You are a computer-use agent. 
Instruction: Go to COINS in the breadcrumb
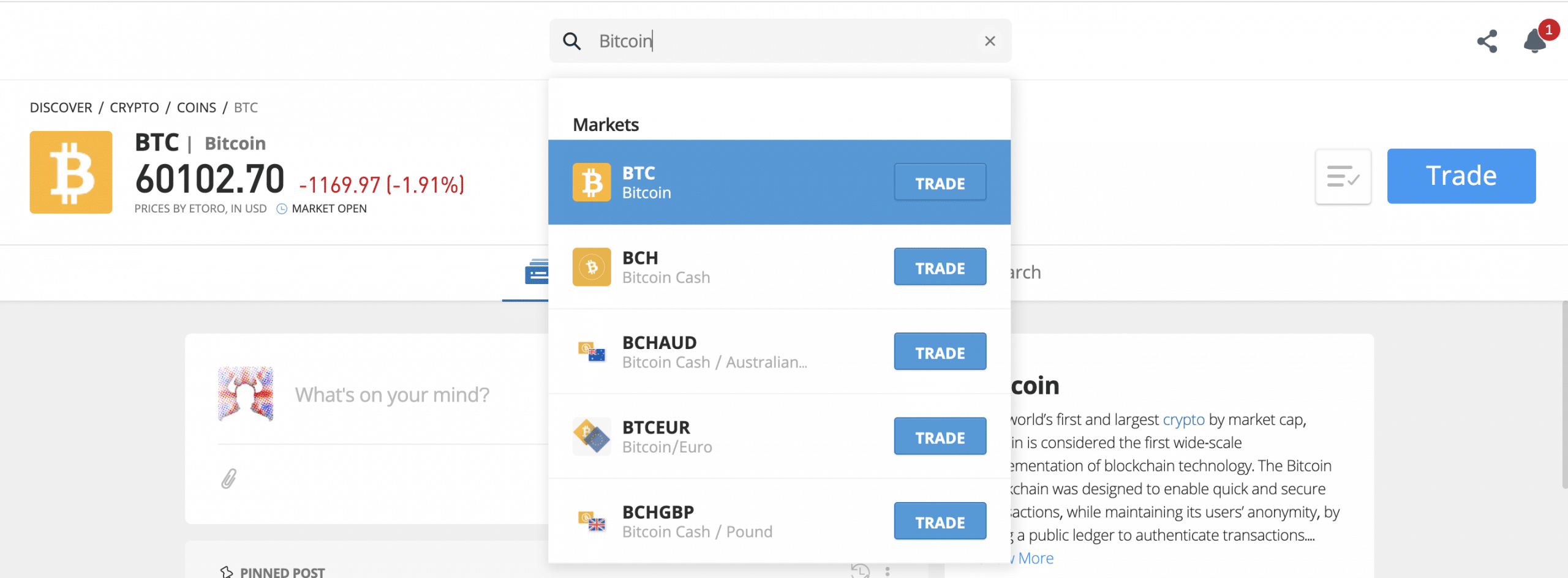(x=196, y=108)
